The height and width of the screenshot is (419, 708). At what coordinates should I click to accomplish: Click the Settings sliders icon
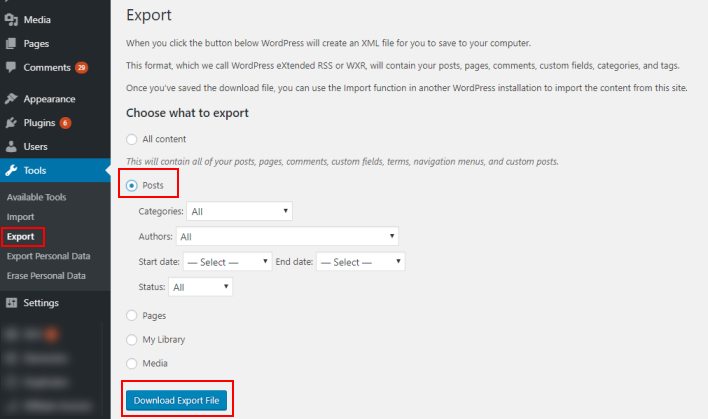[x=11, y=303]
